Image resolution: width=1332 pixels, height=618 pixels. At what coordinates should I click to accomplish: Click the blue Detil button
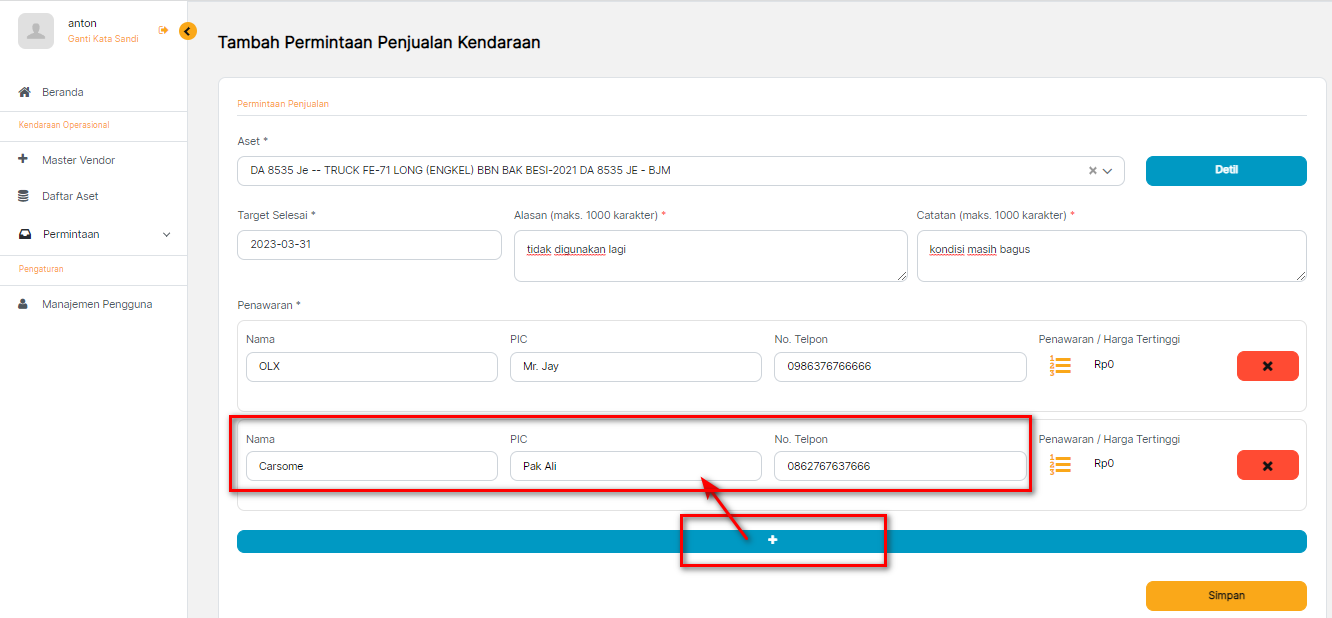click(1225, 170)
